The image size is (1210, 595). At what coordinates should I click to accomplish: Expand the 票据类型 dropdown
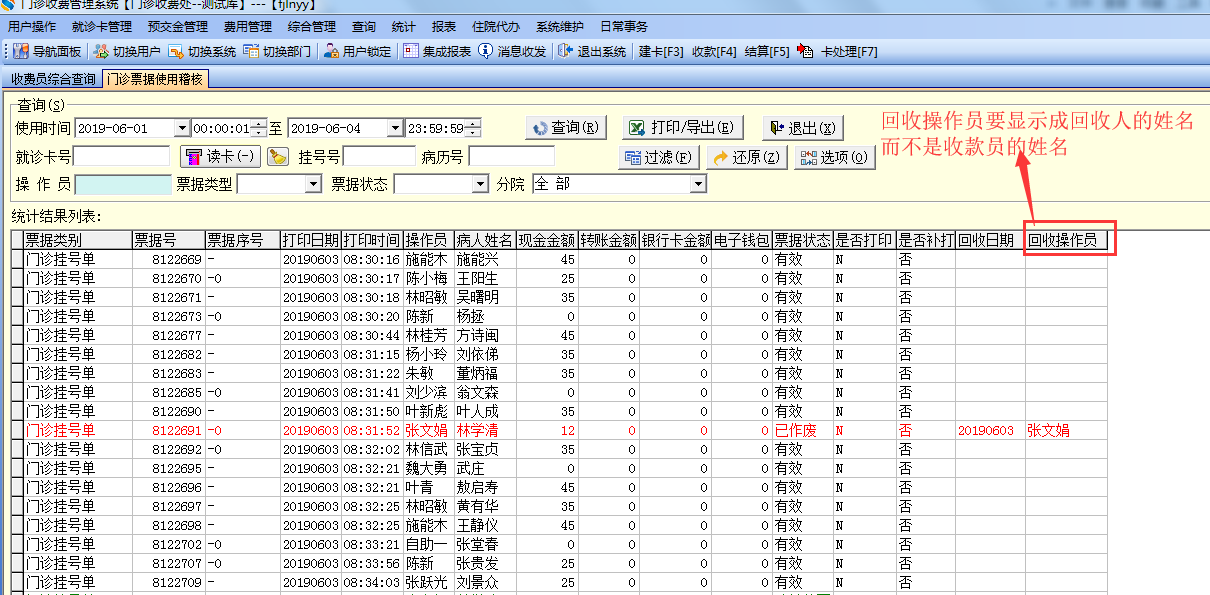point(314,185)
